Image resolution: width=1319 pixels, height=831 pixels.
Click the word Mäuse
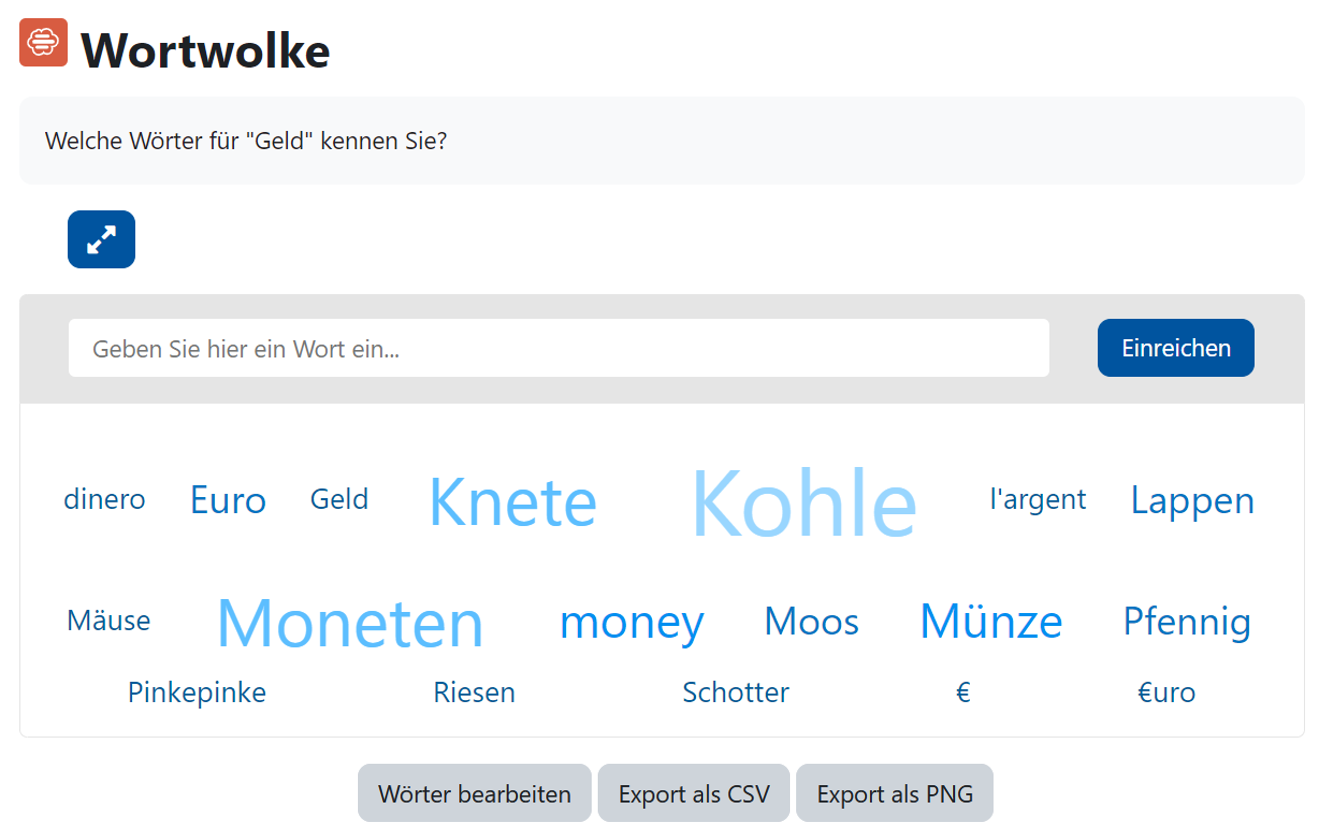pyautogui.click(x=108, y=621)
